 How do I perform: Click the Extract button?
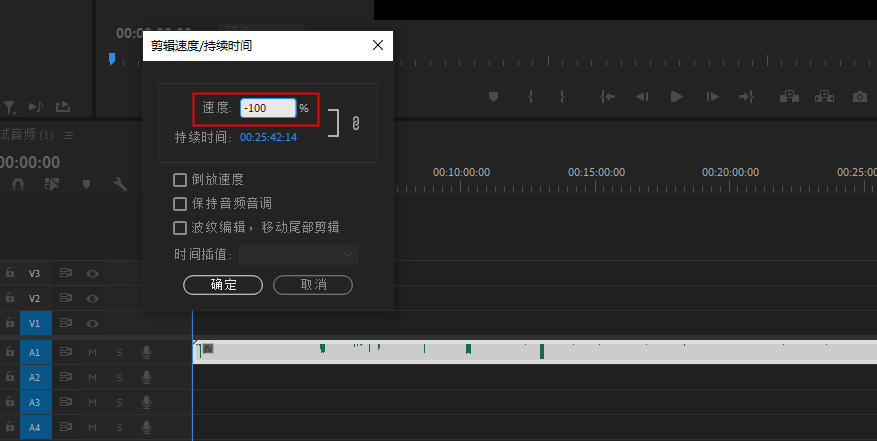824,97
